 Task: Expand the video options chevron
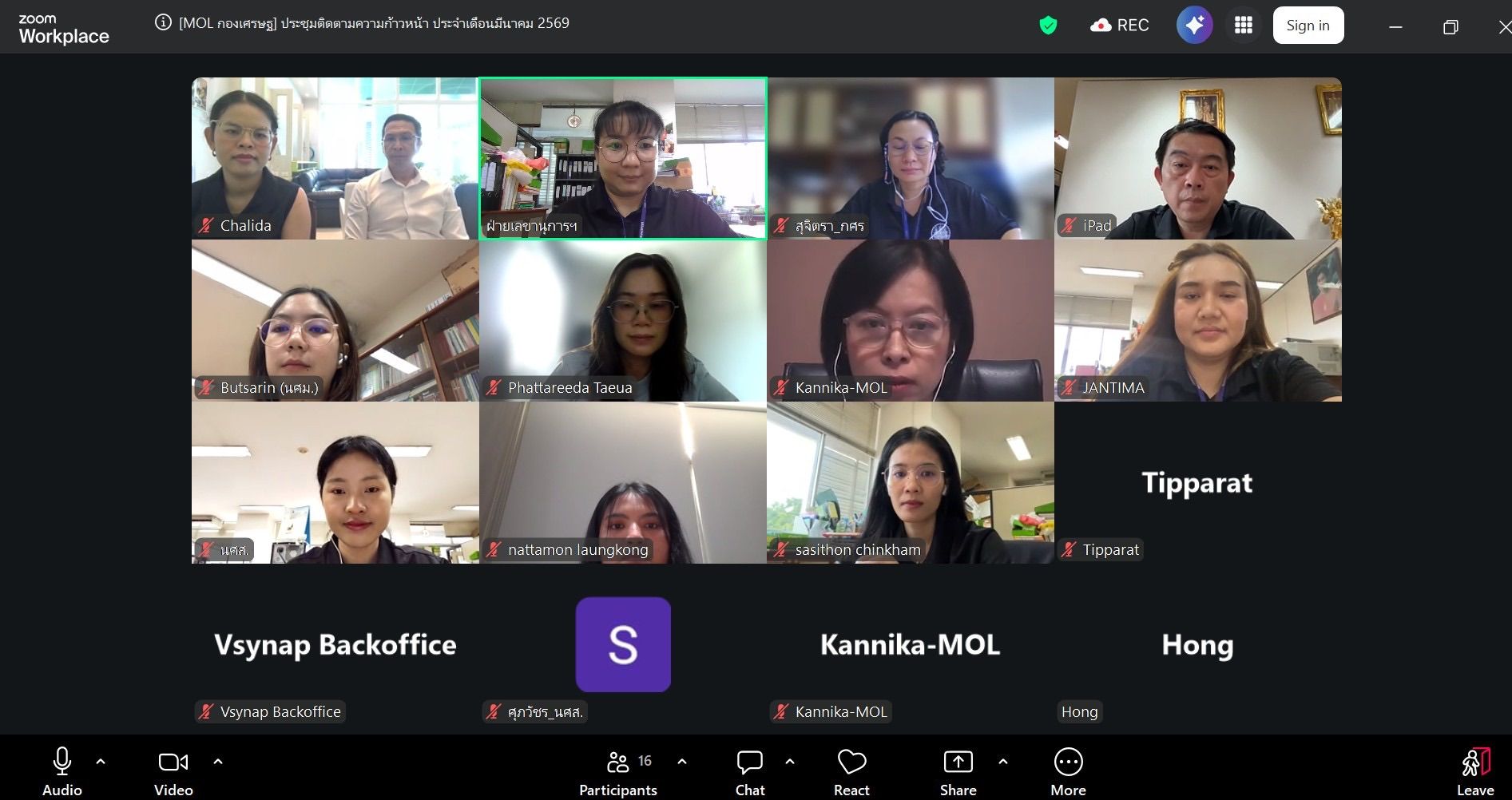(218, 762)
